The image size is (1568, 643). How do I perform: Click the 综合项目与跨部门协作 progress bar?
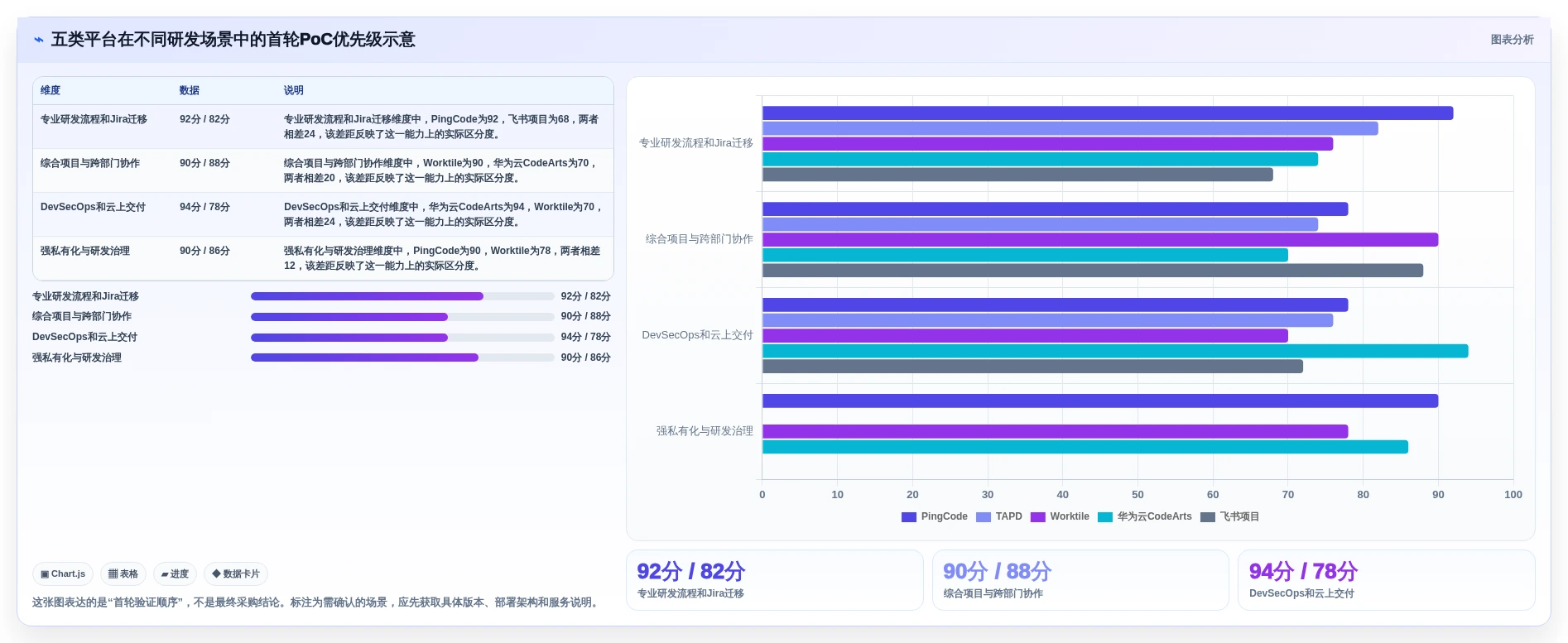pyautogui.click(x=402, y=317)
